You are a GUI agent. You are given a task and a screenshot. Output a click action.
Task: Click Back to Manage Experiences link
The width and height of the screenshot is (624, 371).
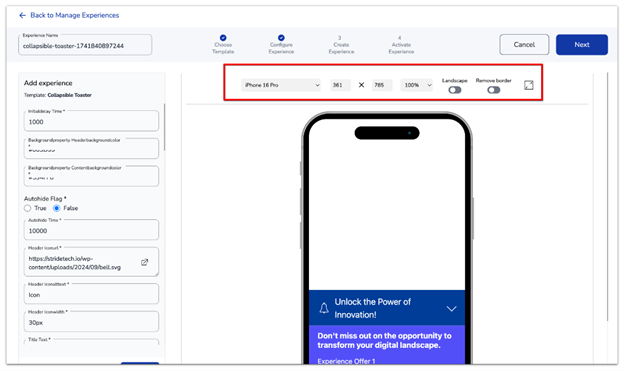(74, 16)
